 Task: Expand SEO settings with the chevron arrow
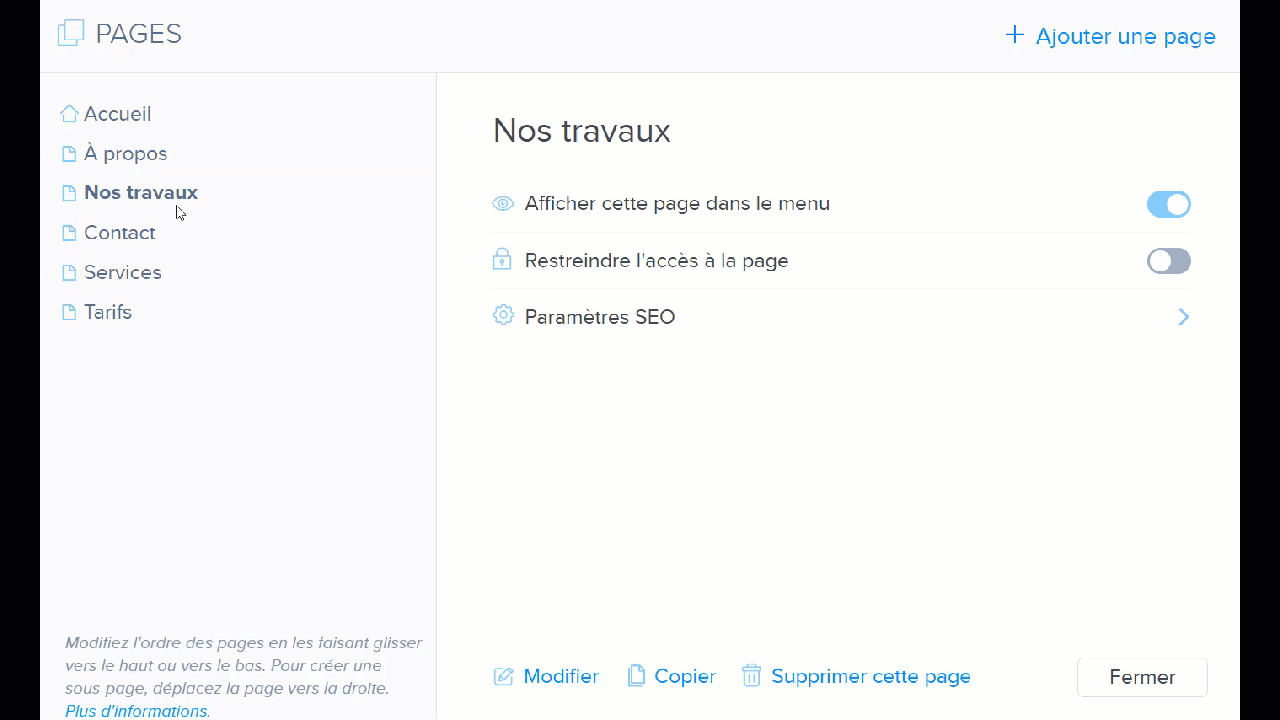click(x=1183, y=317)
